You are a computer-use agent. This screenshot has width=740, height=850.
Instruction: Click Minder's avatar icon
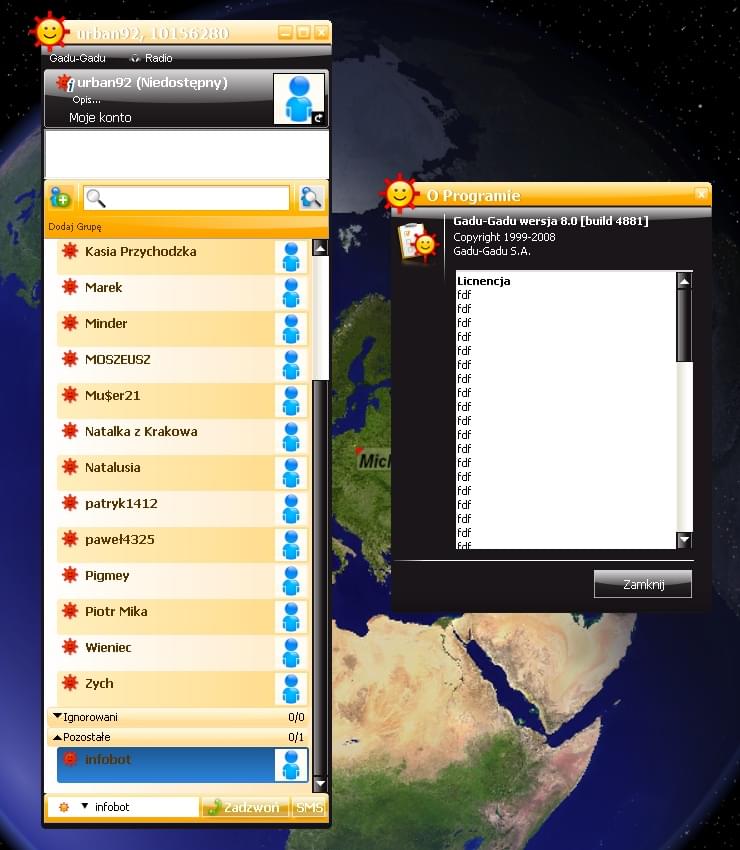click(291, 329)
